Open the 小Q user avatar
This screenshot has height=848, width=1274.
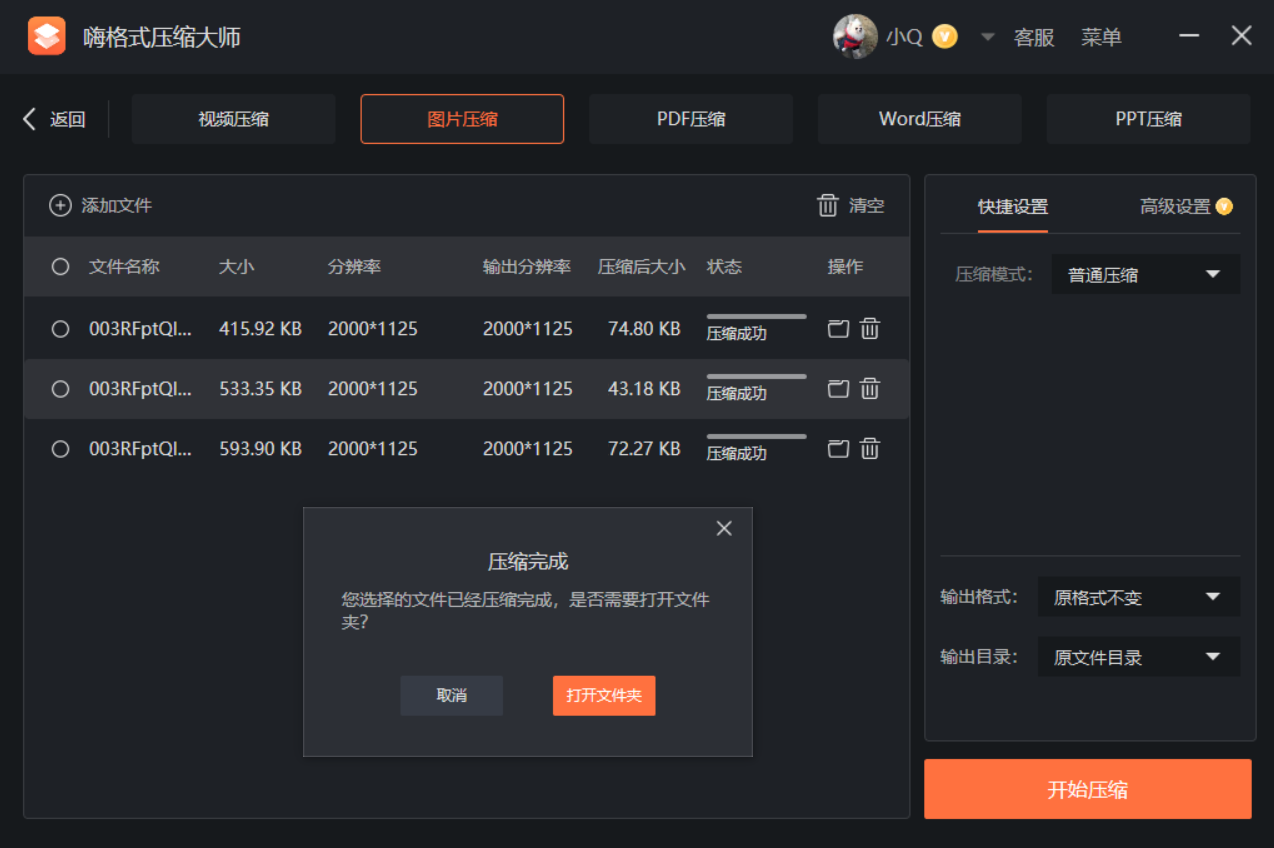click(x=855, y=37)
